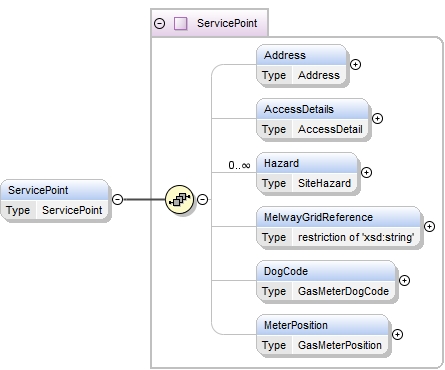Expand the MelwayGridReference element

pyautogui.click(x=429, y=226)
